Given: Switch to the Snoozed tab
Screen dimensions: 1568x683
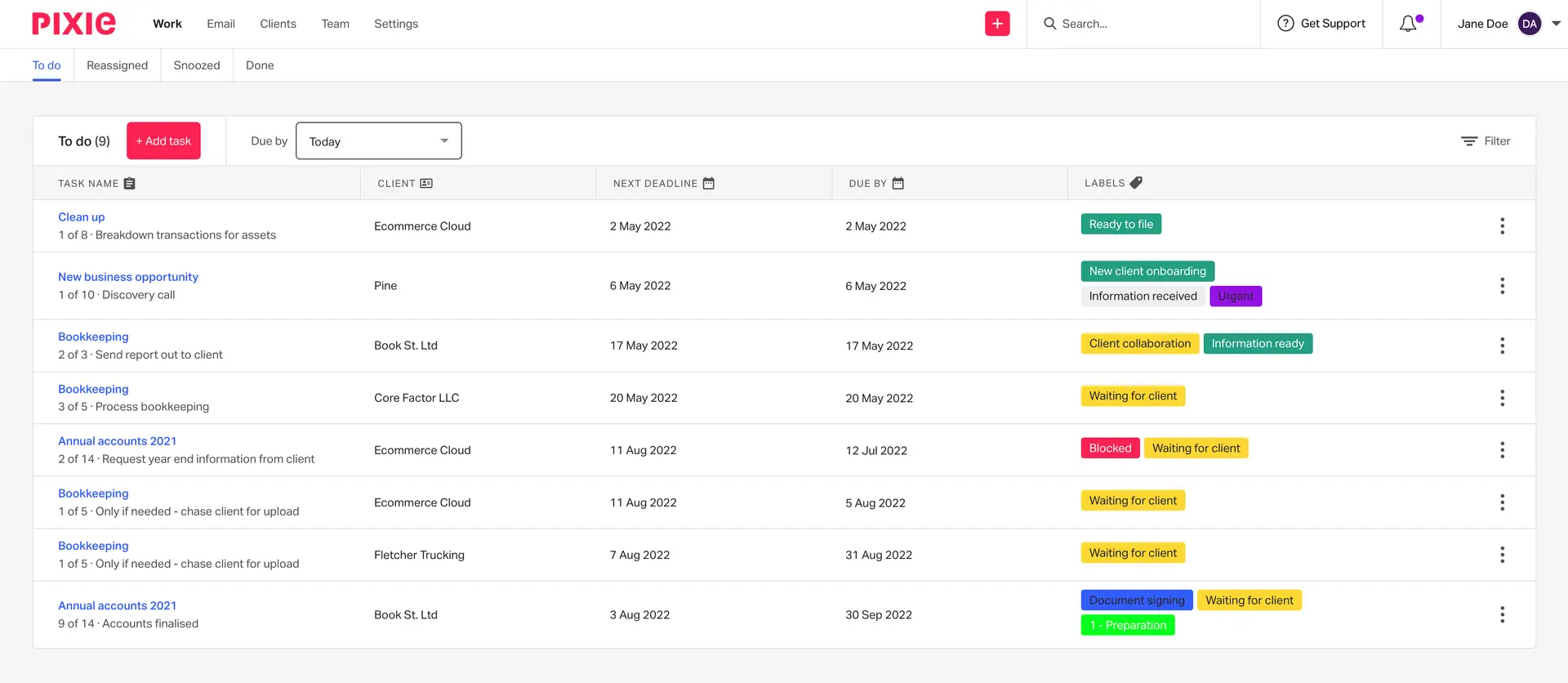Looking at the screenshot, I should [x=197, y=65].
